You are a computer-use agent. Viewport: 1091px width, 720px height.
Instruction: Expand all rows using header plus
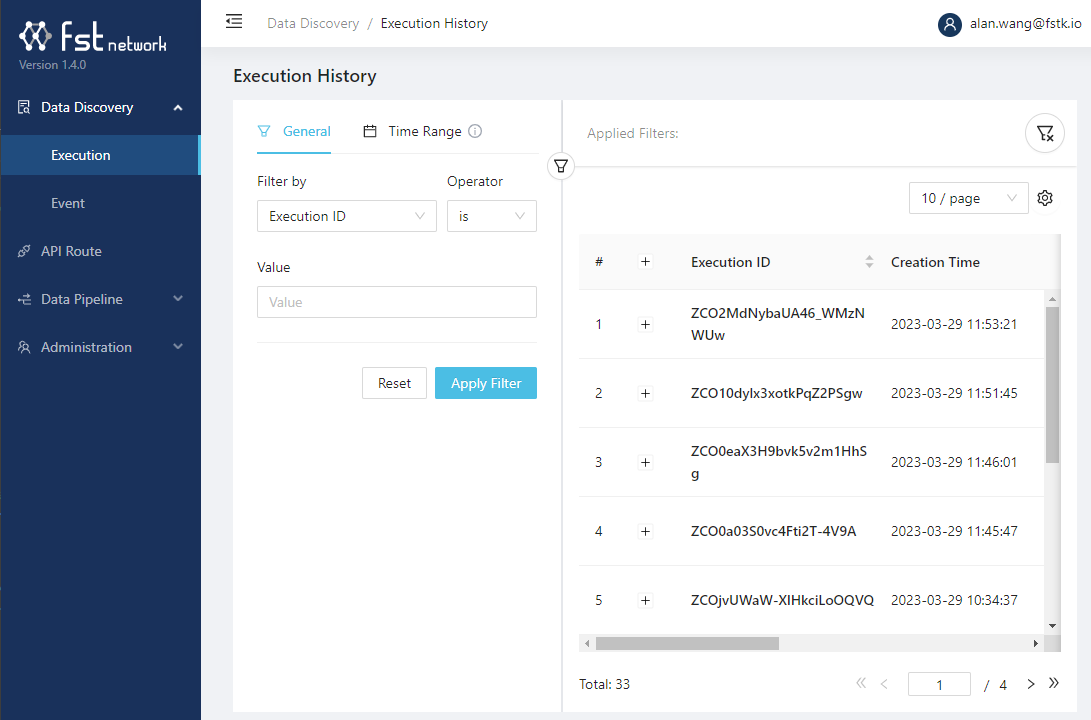tap(645, 262)
